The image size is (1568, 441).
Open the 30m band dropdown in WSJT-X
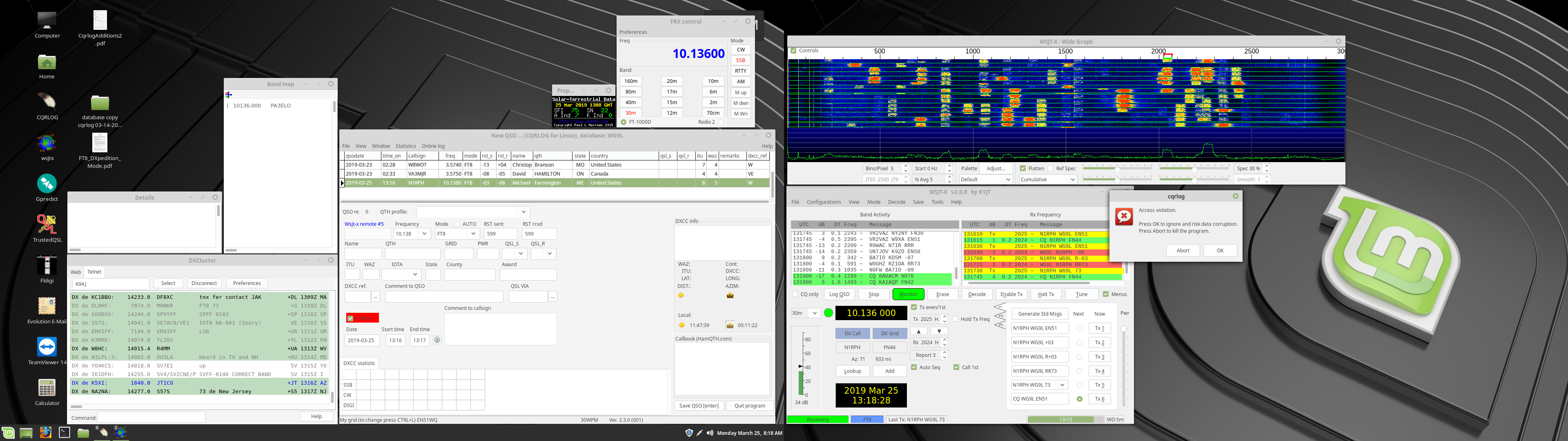pos(815,313)
